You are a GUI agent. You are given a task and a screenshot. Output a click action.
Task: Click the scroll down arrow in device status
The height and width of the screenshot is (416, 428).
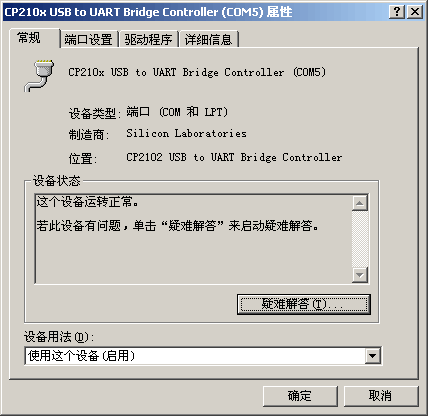pos(360,275)
